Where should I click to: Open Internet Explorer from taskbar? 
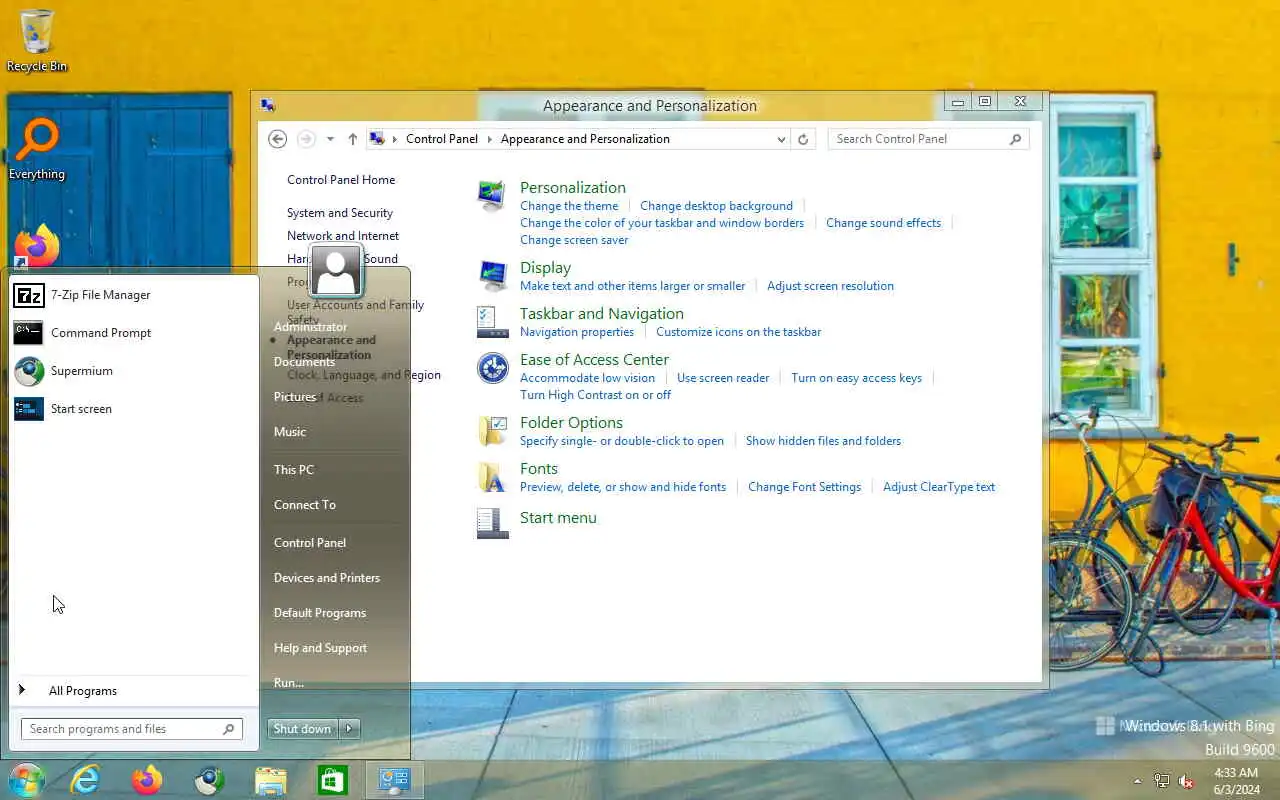click(86, 780)
